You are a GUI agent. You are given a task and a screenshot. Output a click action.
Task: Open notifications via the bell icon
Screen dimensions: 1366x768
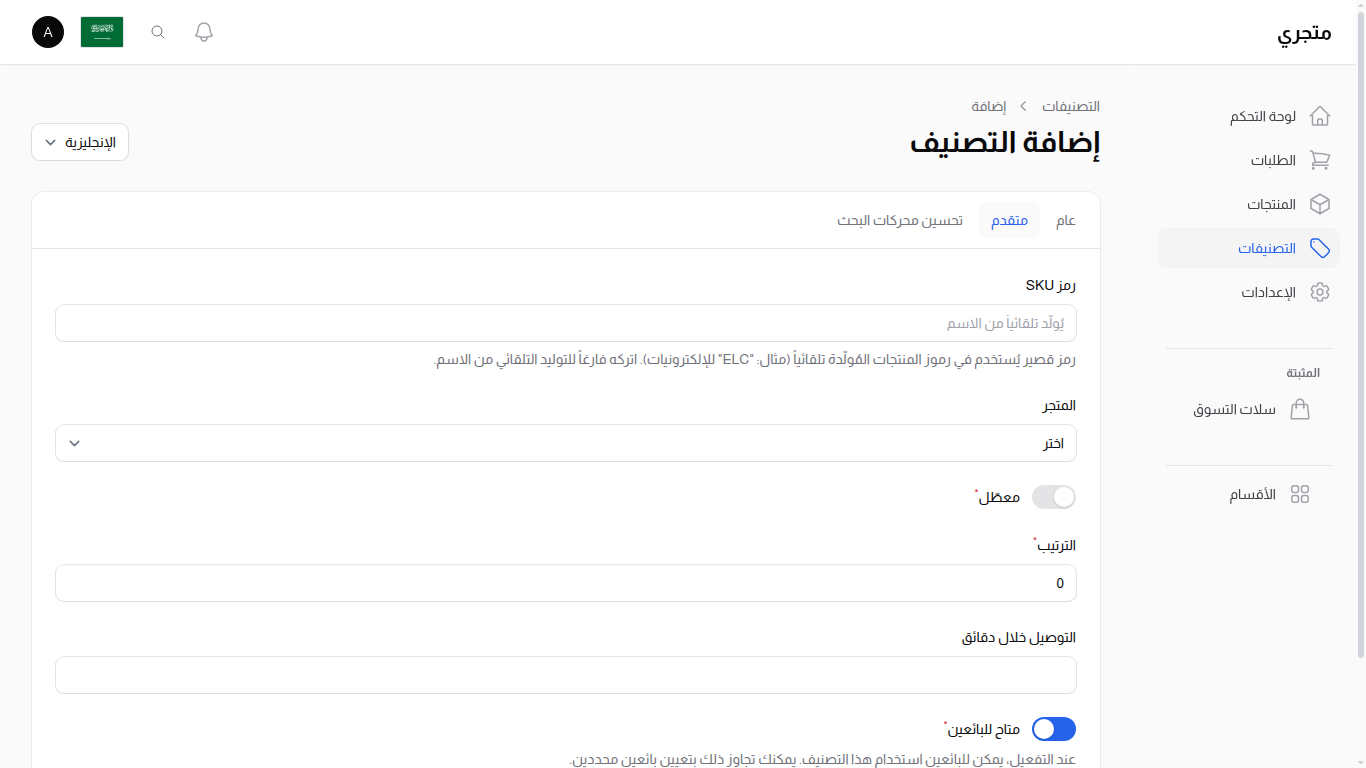[203, 31]
